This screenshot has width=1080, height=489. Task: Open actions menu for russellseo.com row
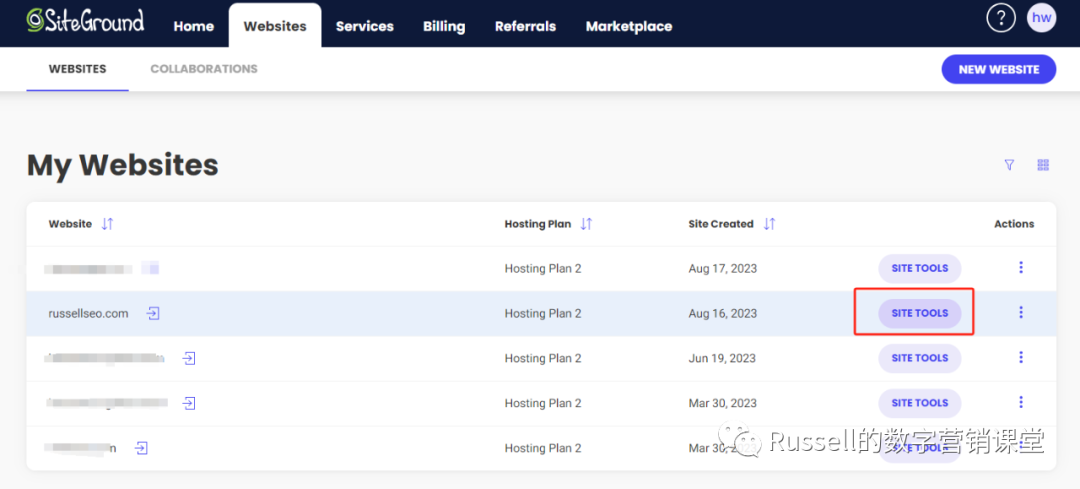point(1020,313)
